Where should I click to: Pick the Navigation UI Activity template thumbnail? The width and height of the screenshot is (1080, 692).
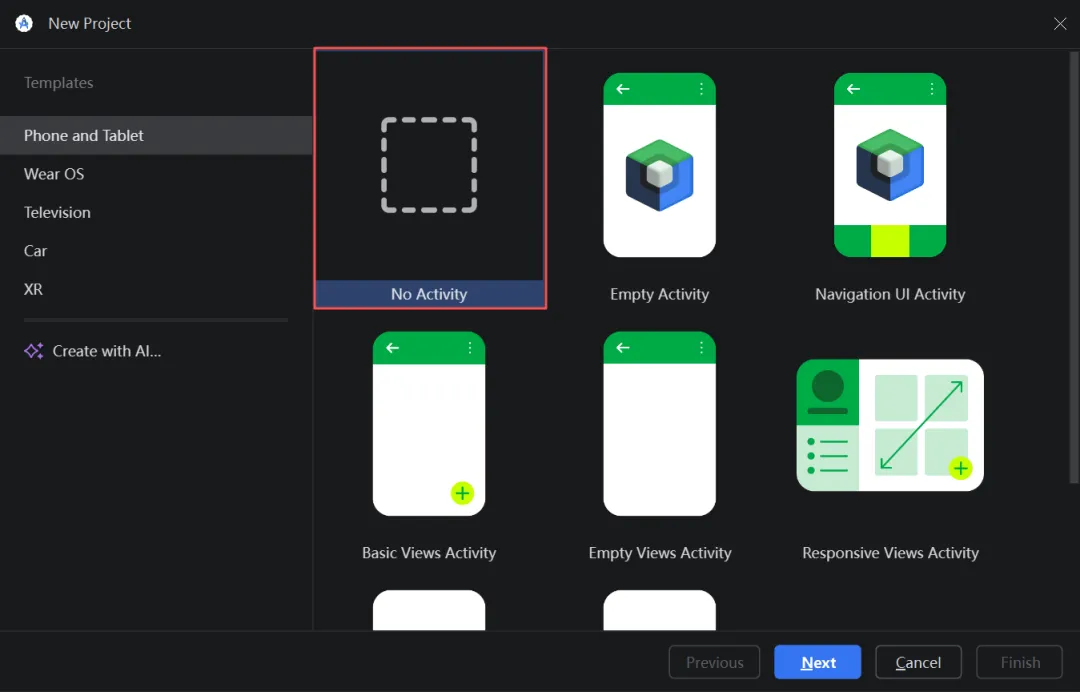click(x=890, y=165)
